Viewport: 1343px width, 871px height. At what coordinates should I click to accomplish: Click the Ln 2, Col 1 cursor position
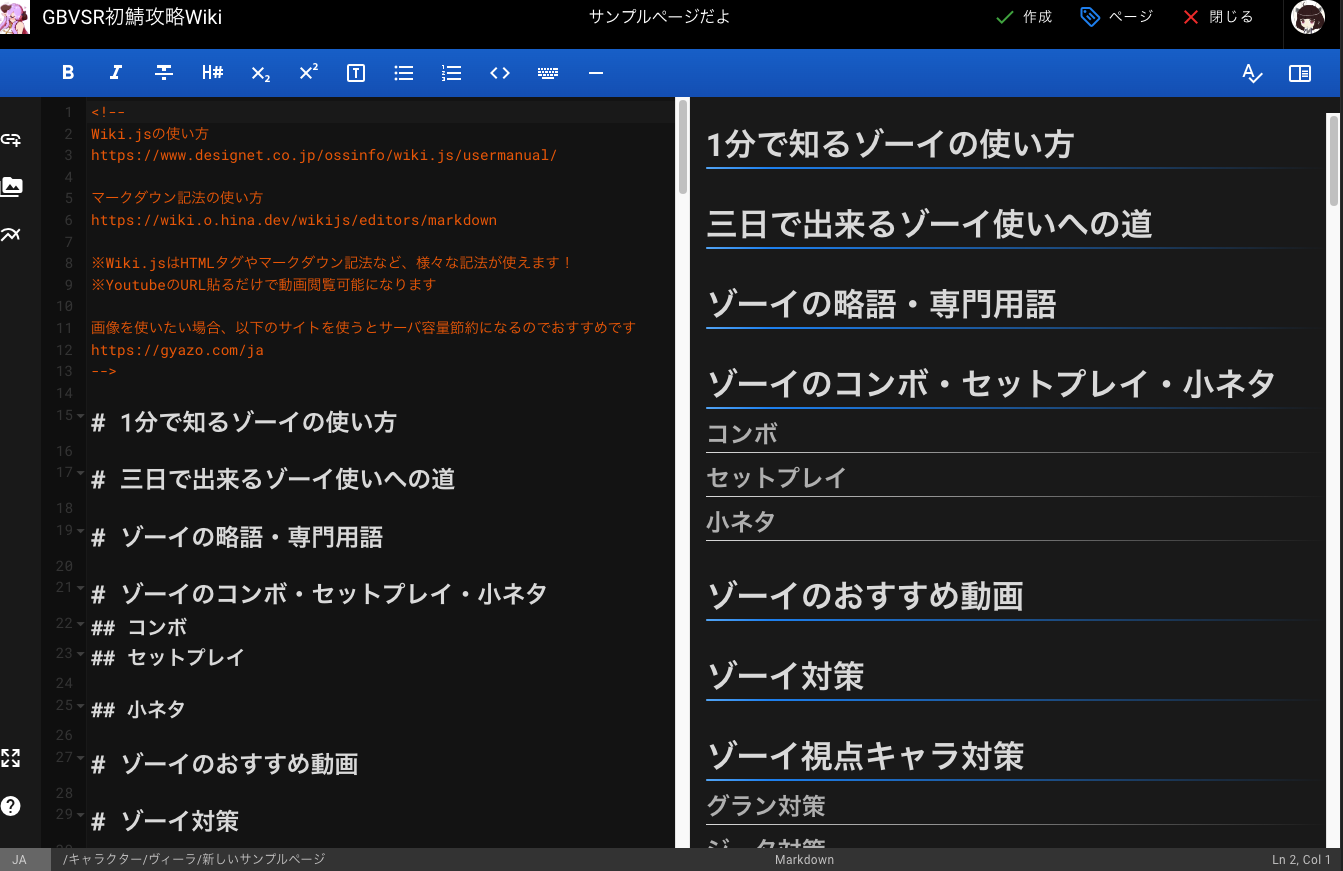(x=1301, y=860)
